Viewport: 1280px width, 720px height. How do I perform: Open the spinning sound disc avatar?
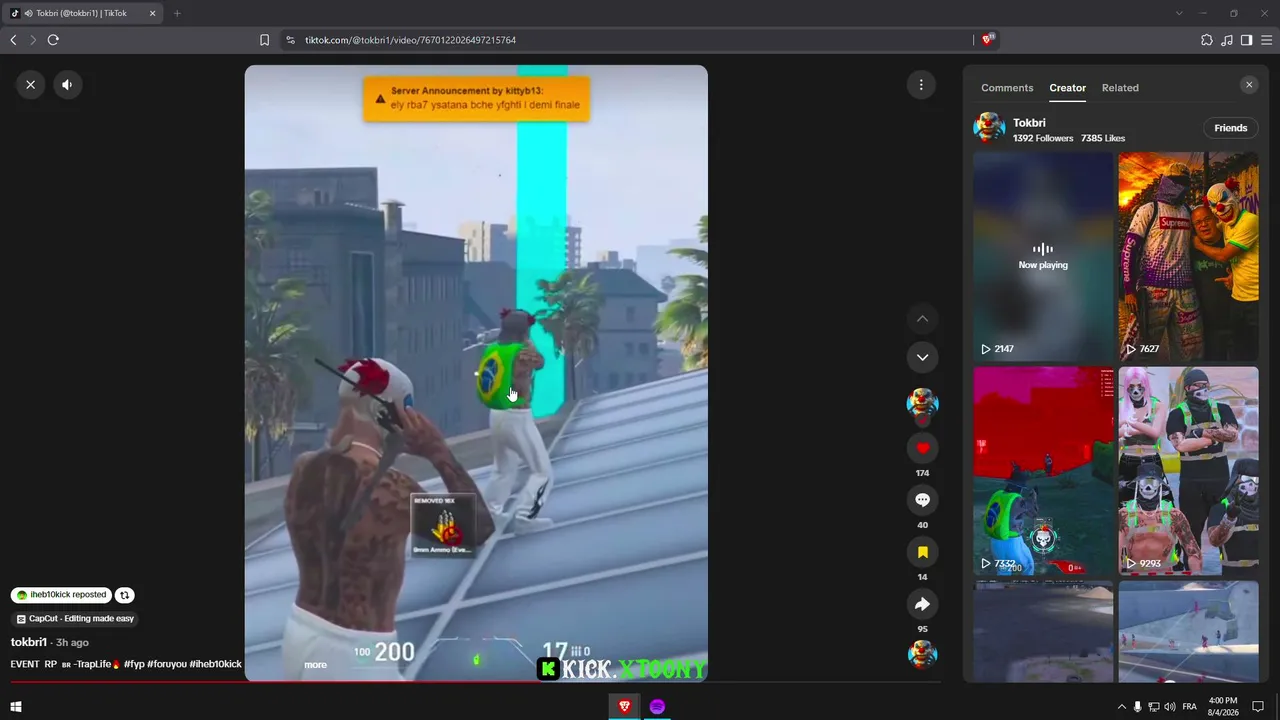(x=922, y=654)
